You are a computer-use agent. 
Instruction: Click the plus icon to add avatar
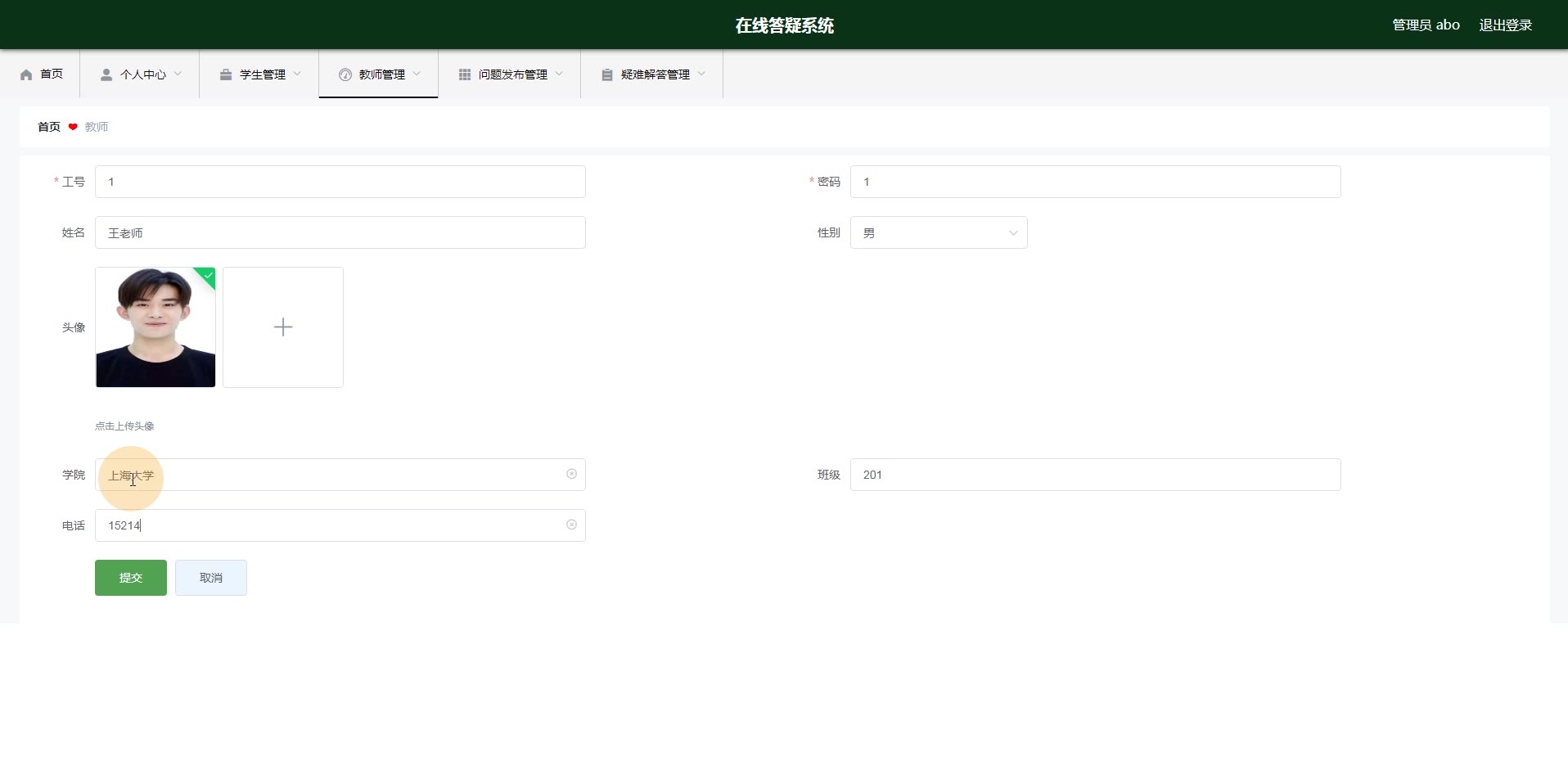283,327
